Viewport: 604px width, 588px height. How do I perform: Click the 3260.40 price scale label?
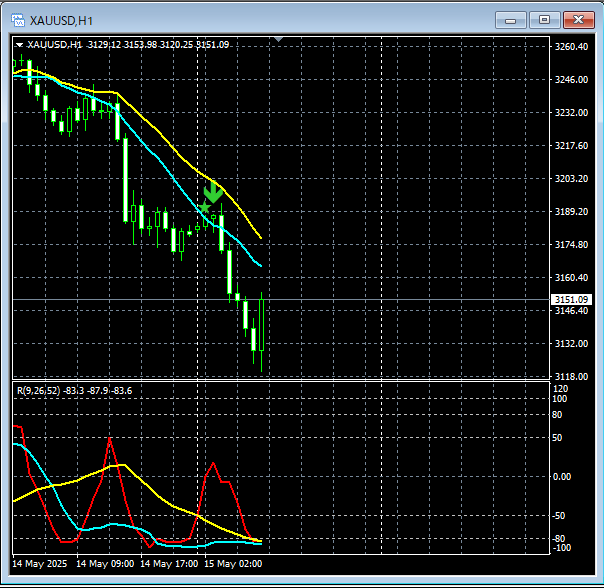571,47
